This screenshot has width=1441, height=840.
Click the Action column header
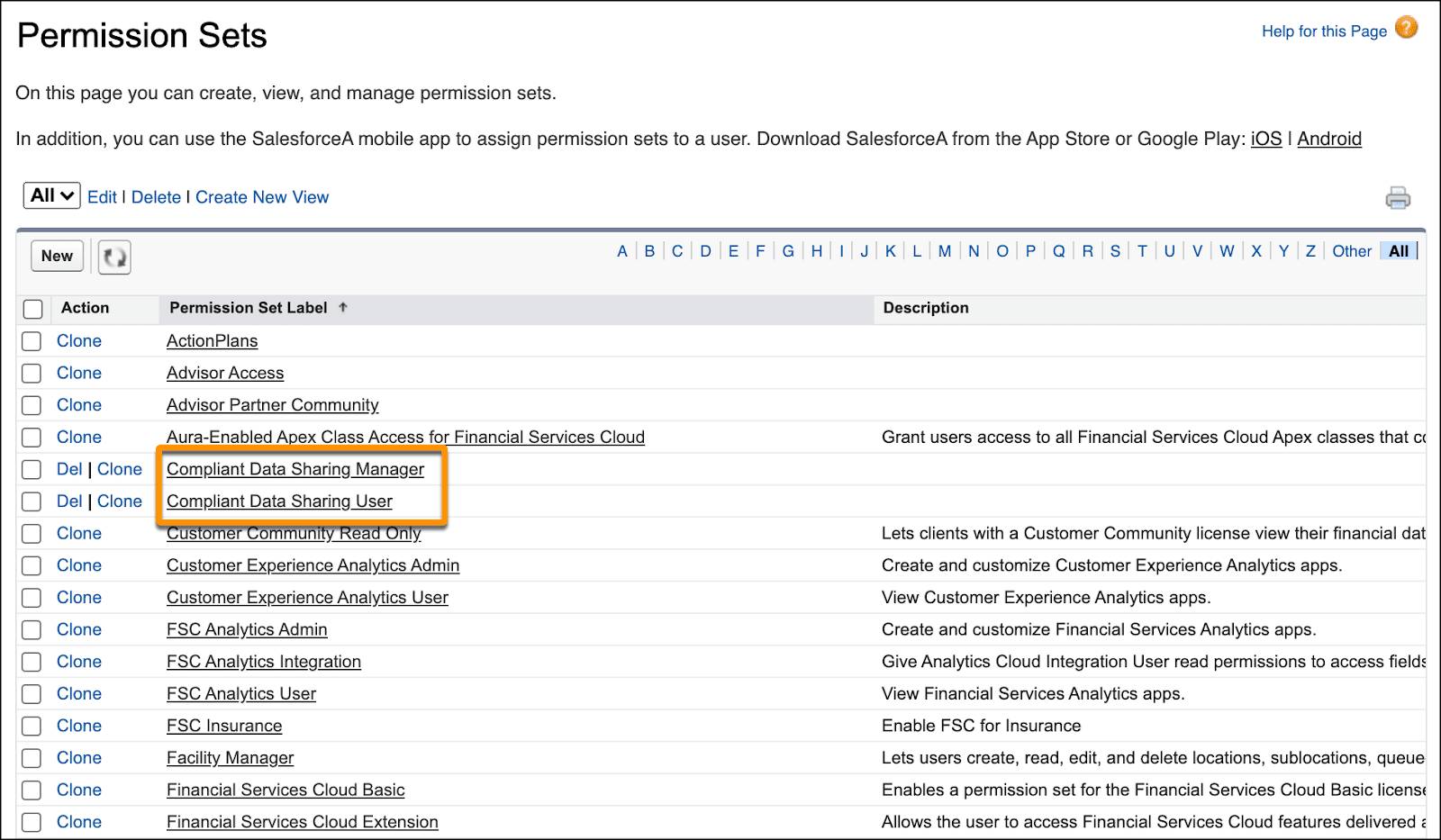(85, 308)
